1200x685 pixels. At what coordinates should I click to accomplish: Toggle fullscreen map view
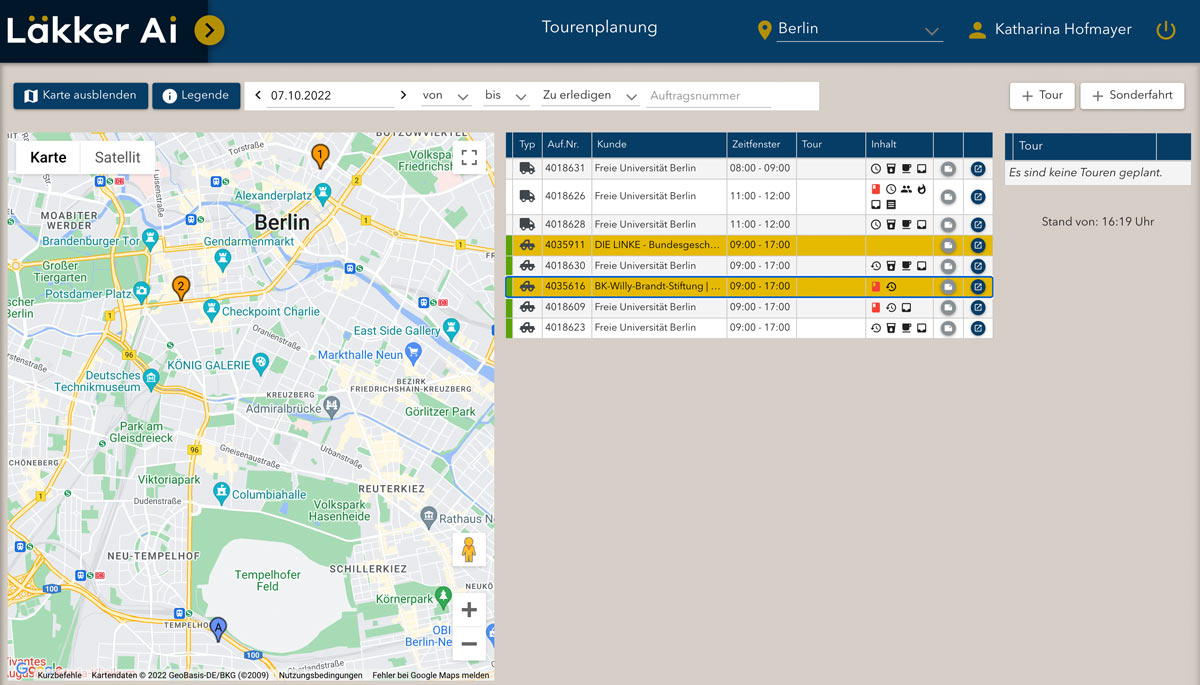coord(468,157)
